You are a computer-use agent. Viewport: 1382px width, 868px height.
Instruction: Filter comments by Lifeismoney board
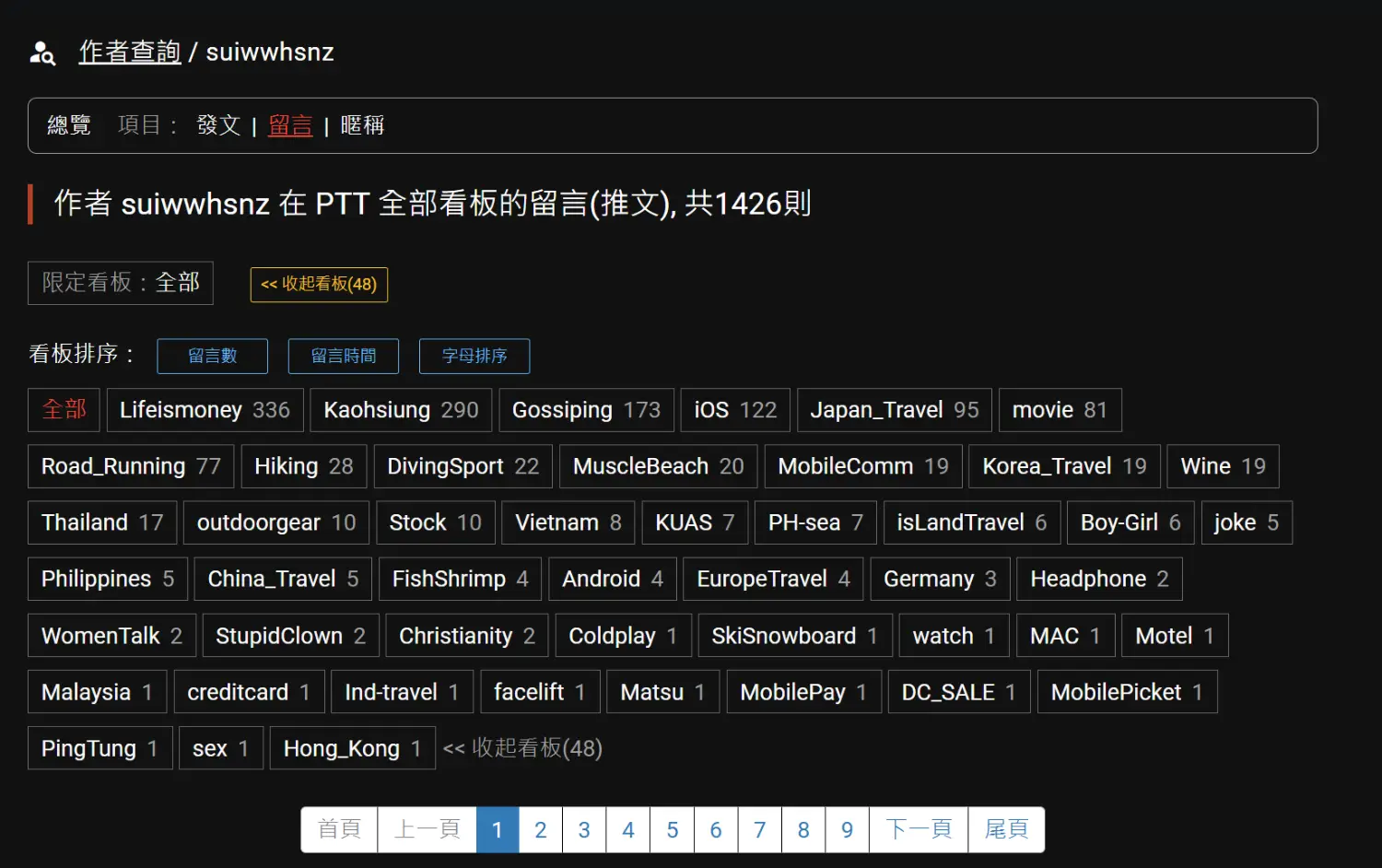pyautogui.click(x=205, y=410)
